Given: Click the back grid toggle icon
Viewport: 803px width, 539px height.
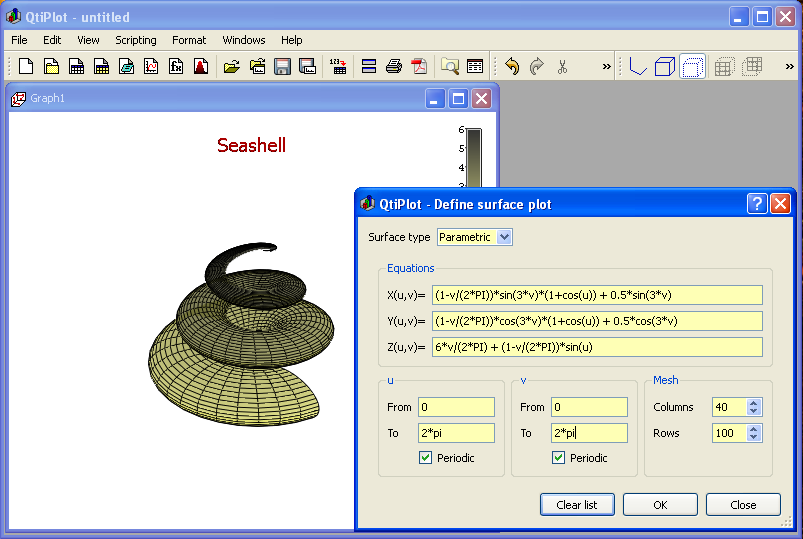Looking at the screenshot, I should [752, 67].
